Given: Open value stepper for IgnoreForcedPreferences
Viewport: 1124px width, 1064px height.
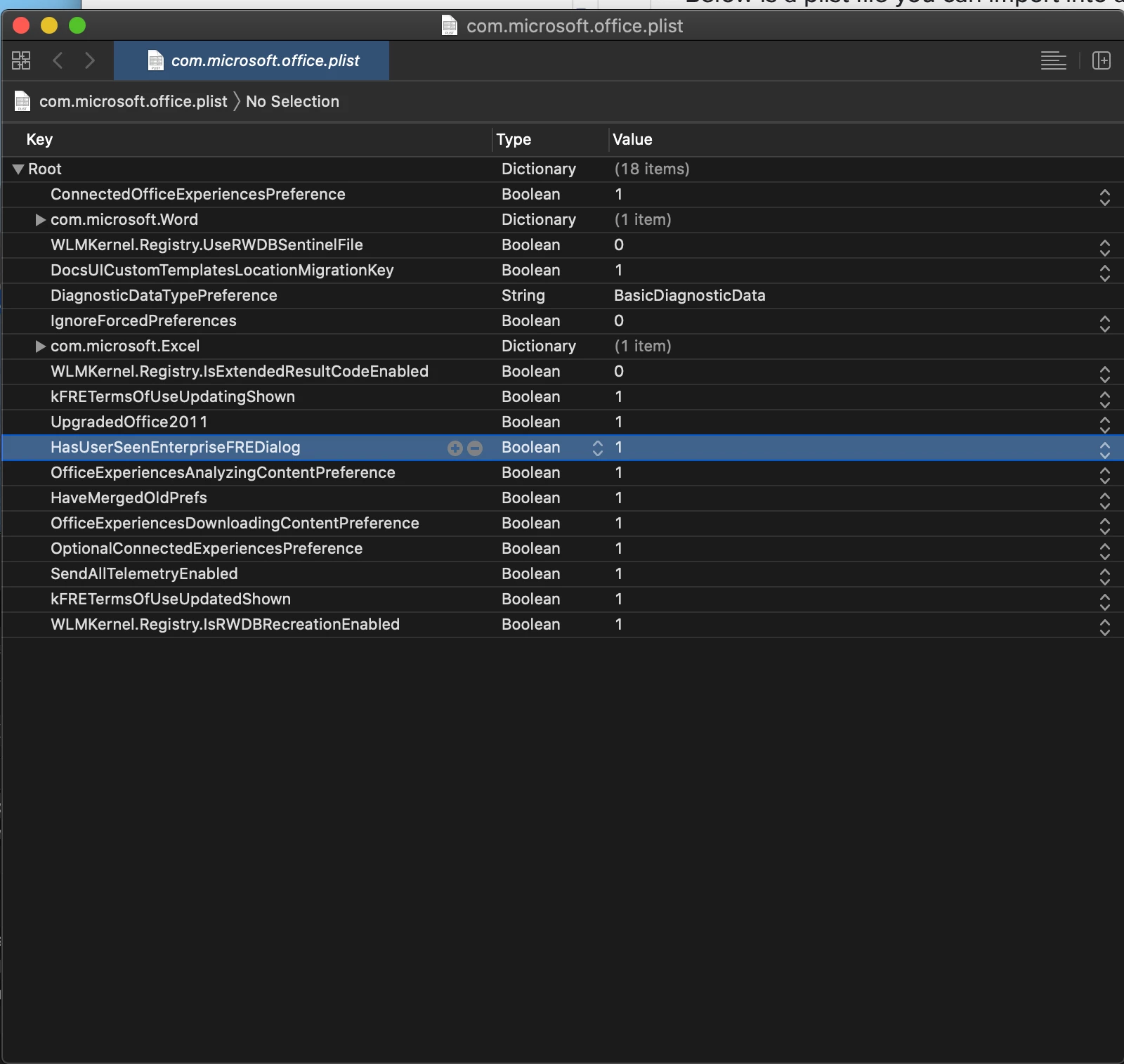Looking at the screenshot, I should coord(1105,323).
